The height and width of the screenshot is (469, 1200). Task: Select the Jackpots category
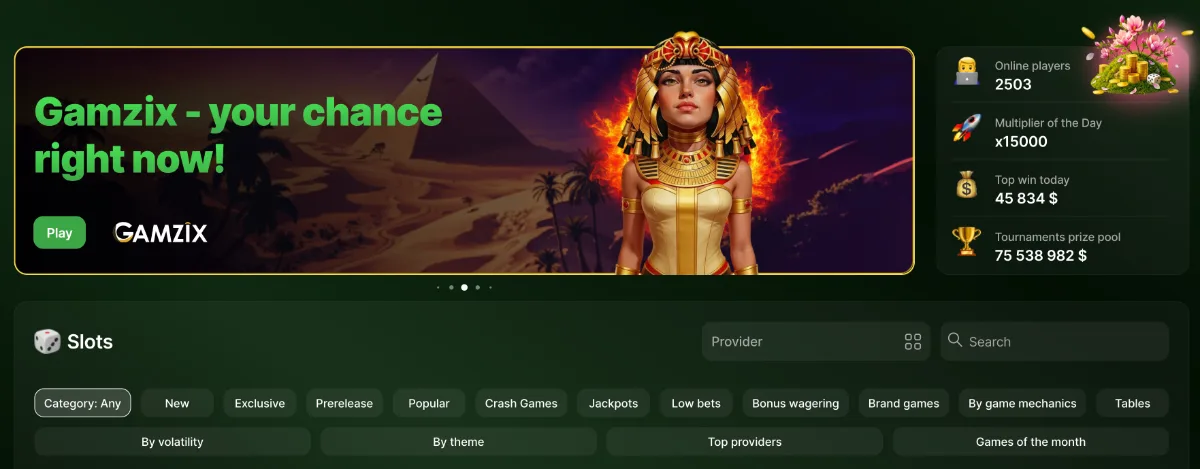pyautogui.click(x=613, y=403)
